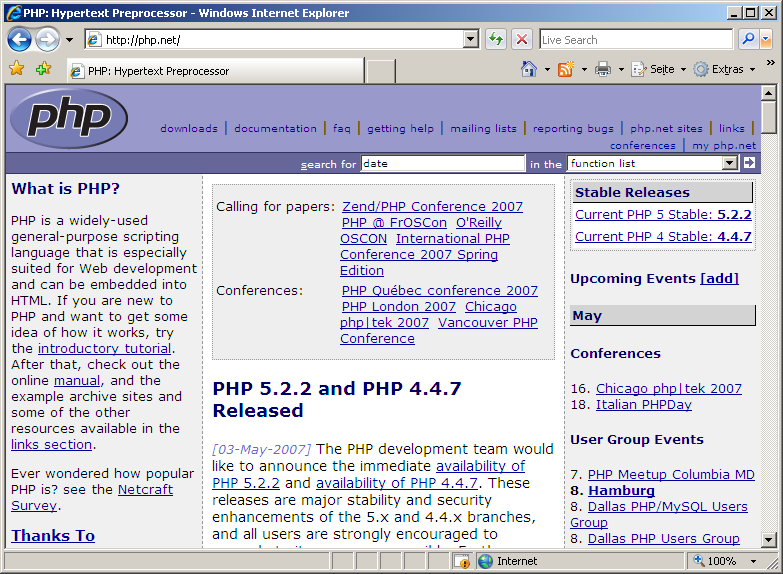Open the Zend/PHP Conference 2007 link
Image resolution: width=783 pixels, height=574 pixels.
coord(432,206)
